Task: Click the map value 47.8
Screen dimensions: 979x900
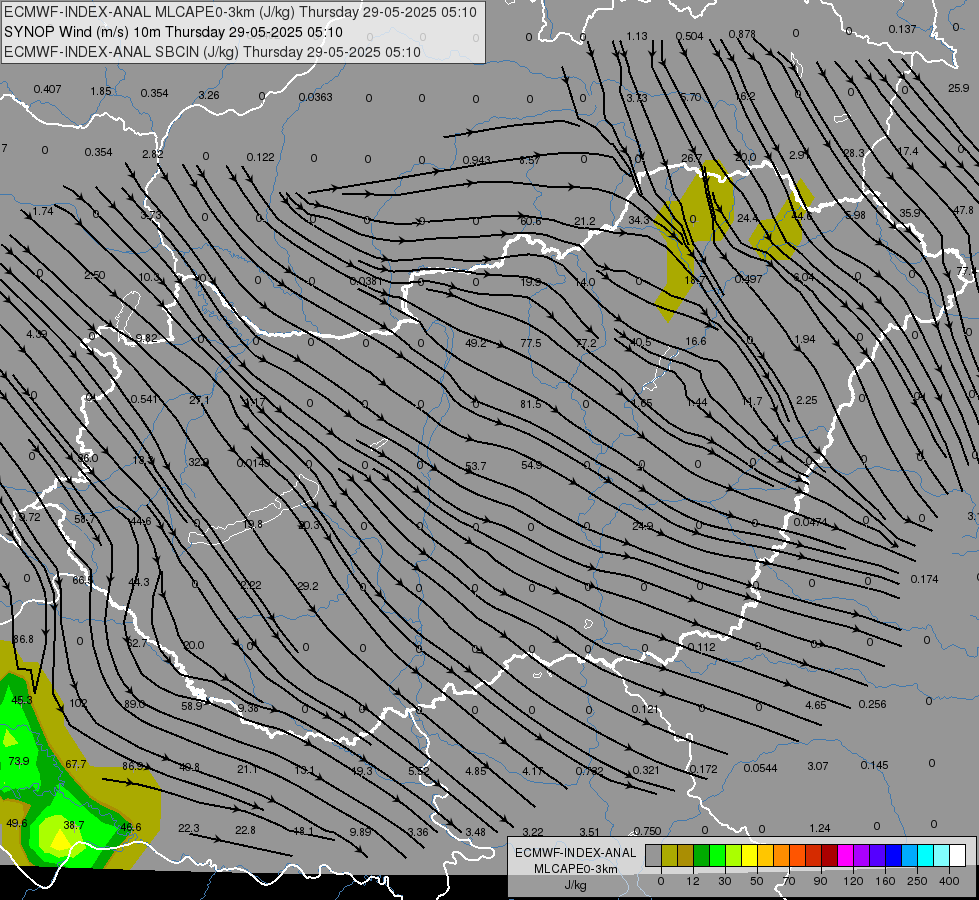Action: 963,210
